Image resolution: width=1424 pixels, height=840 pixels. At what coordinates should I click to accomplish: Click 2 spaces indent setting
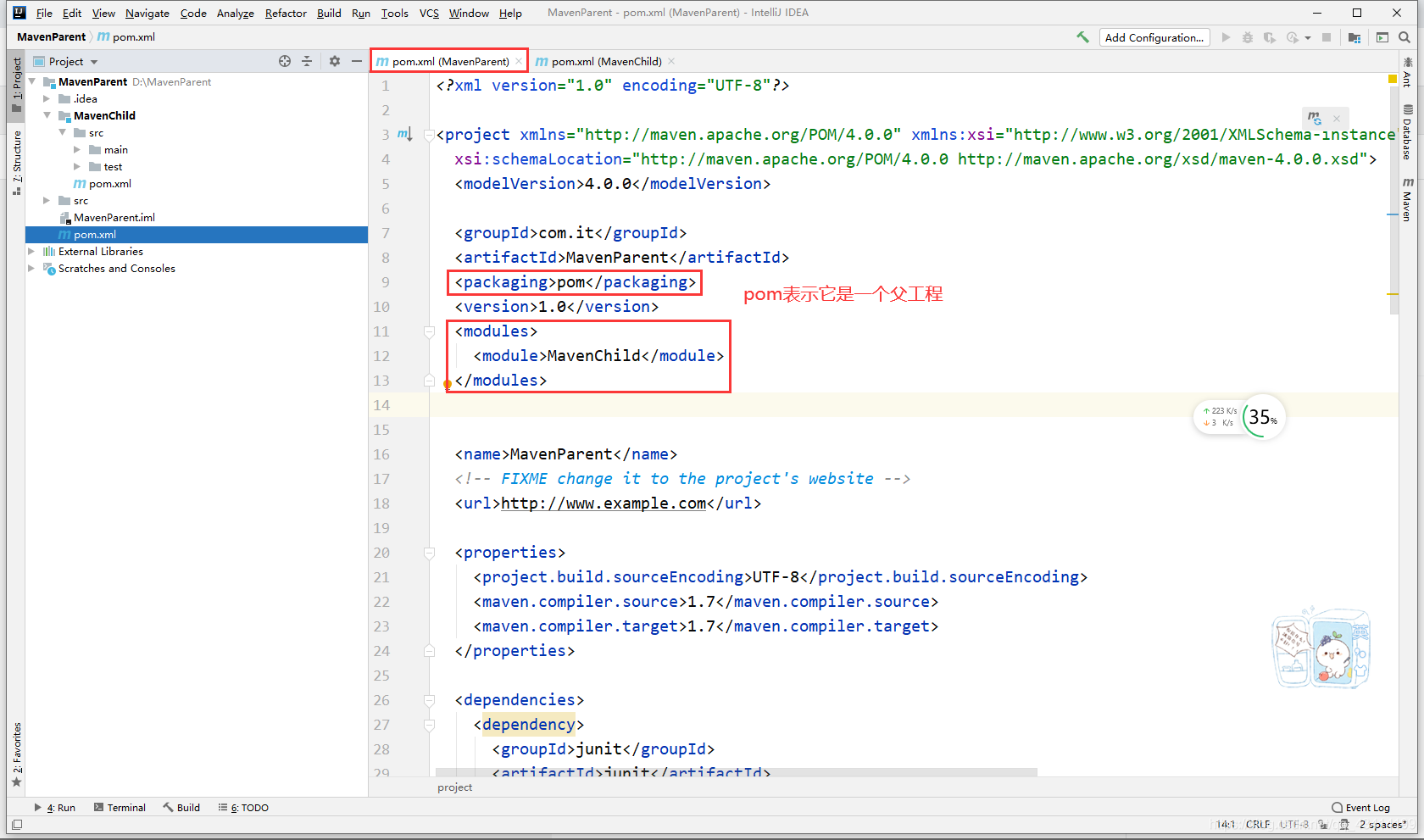pos(1383,824)
